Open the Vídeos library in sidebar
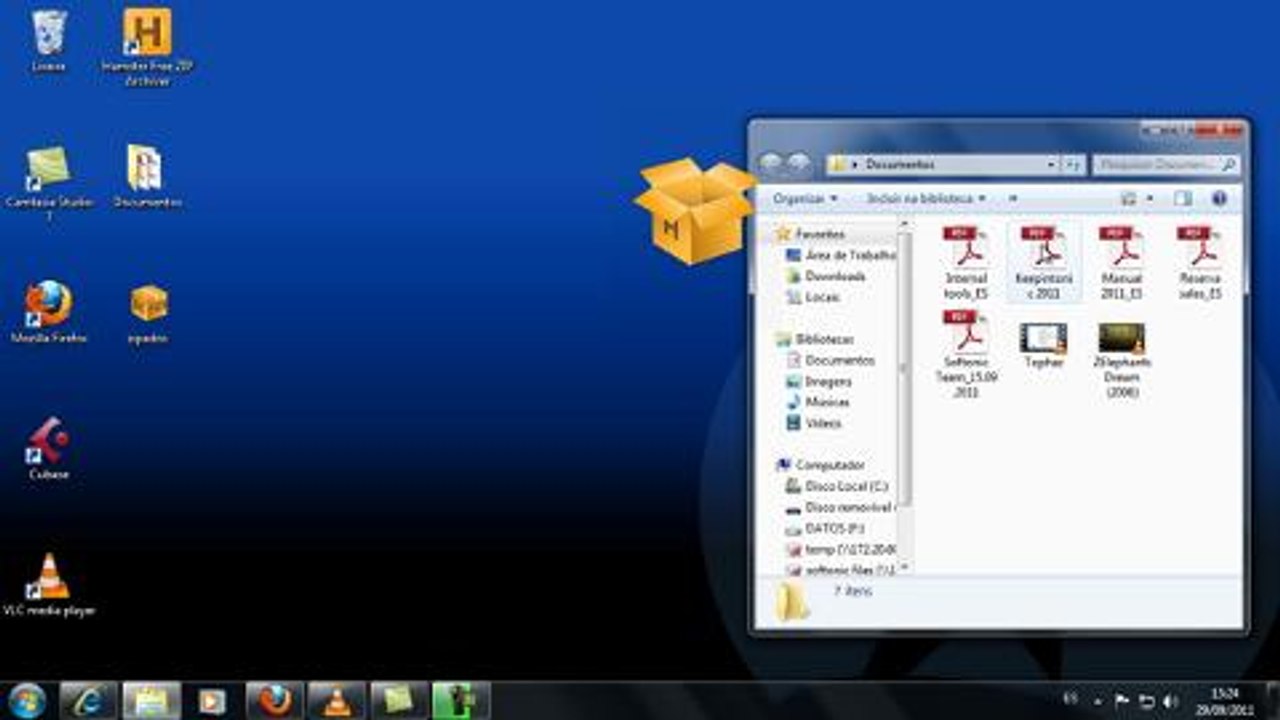The width and height of the screenshot is (1280, 720). pyautogui.click(x=814, y=423)
